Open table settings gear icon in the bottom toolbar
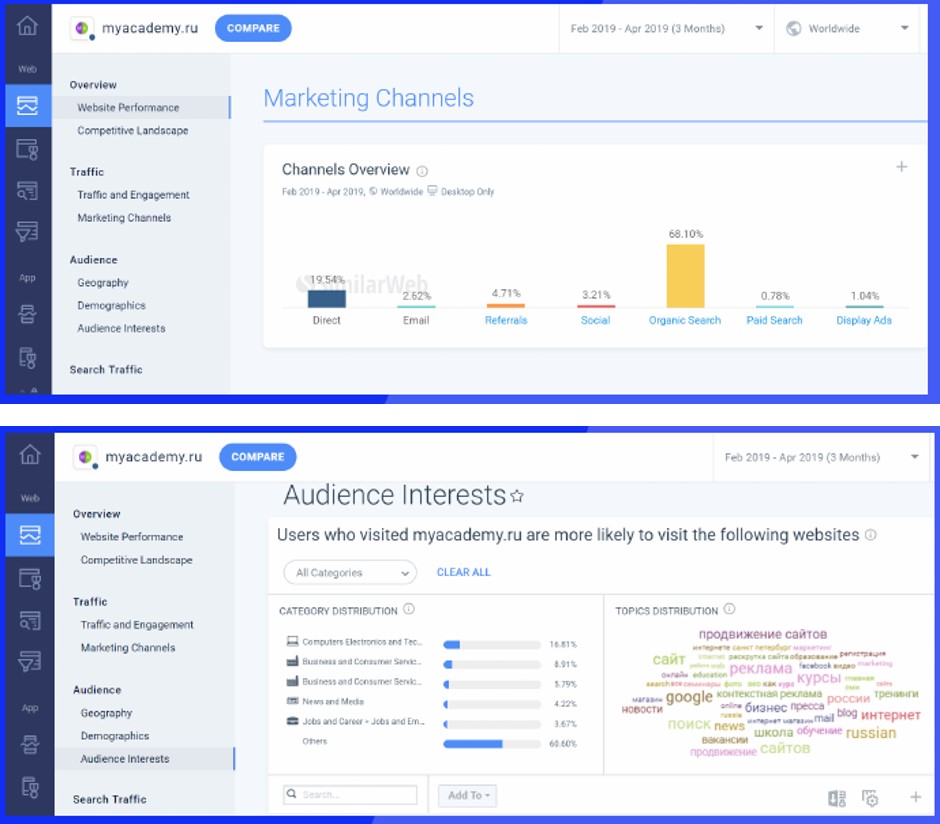940x824 pixels. [x=870, y=798]
